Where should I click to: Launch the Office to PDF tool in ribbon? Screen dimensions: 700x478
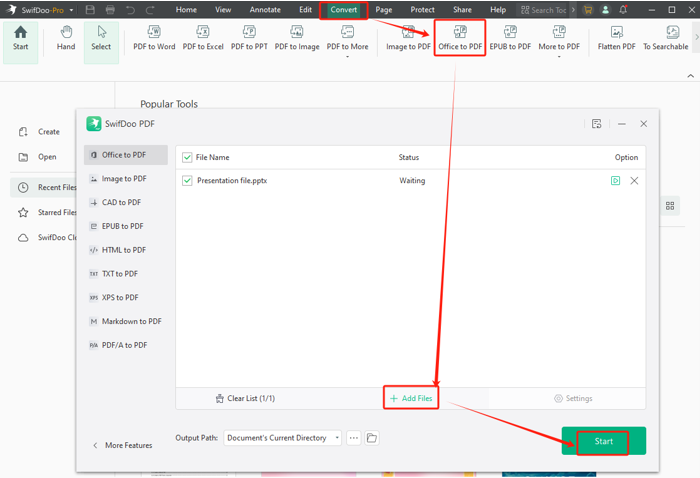(x=460, y=38)
